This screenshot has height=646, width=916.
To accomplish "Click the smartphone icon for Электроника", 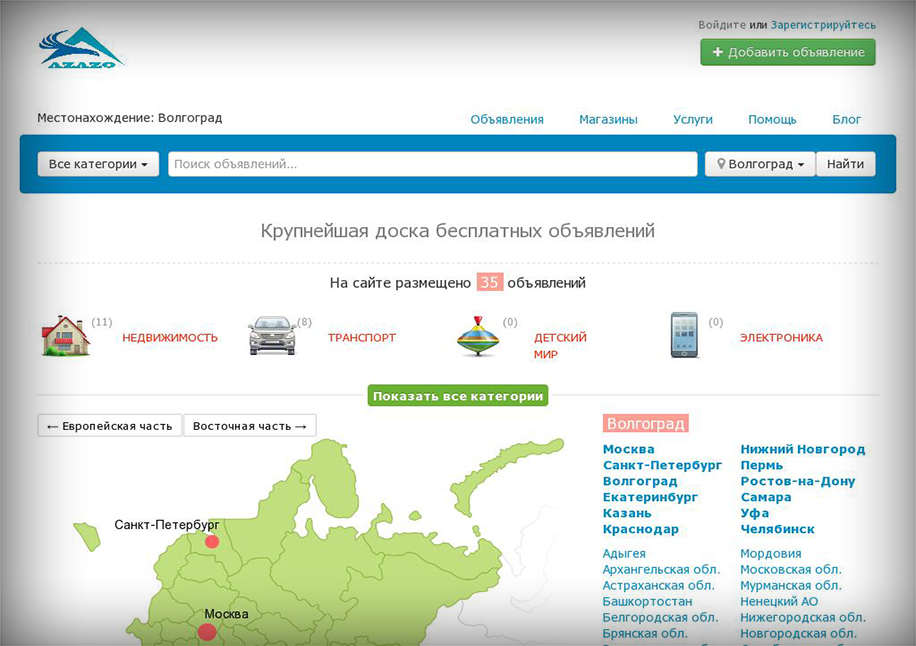I will (x=684, y=335).
